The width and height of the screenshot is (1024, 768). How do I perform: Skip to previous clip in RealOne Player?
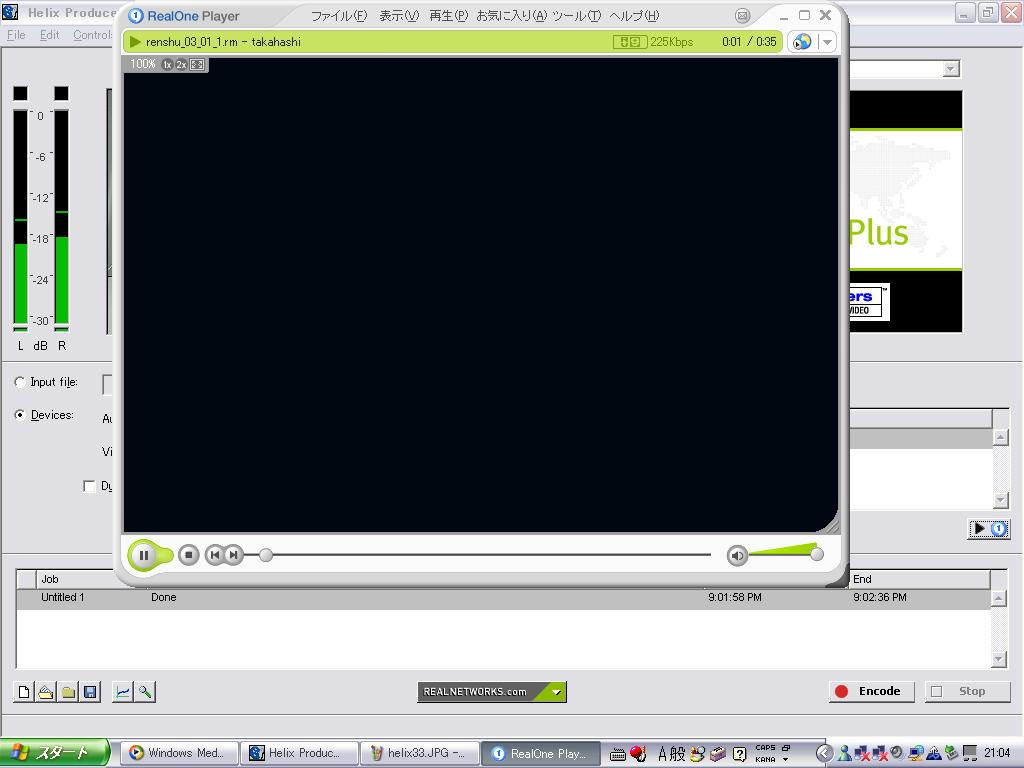214,555
